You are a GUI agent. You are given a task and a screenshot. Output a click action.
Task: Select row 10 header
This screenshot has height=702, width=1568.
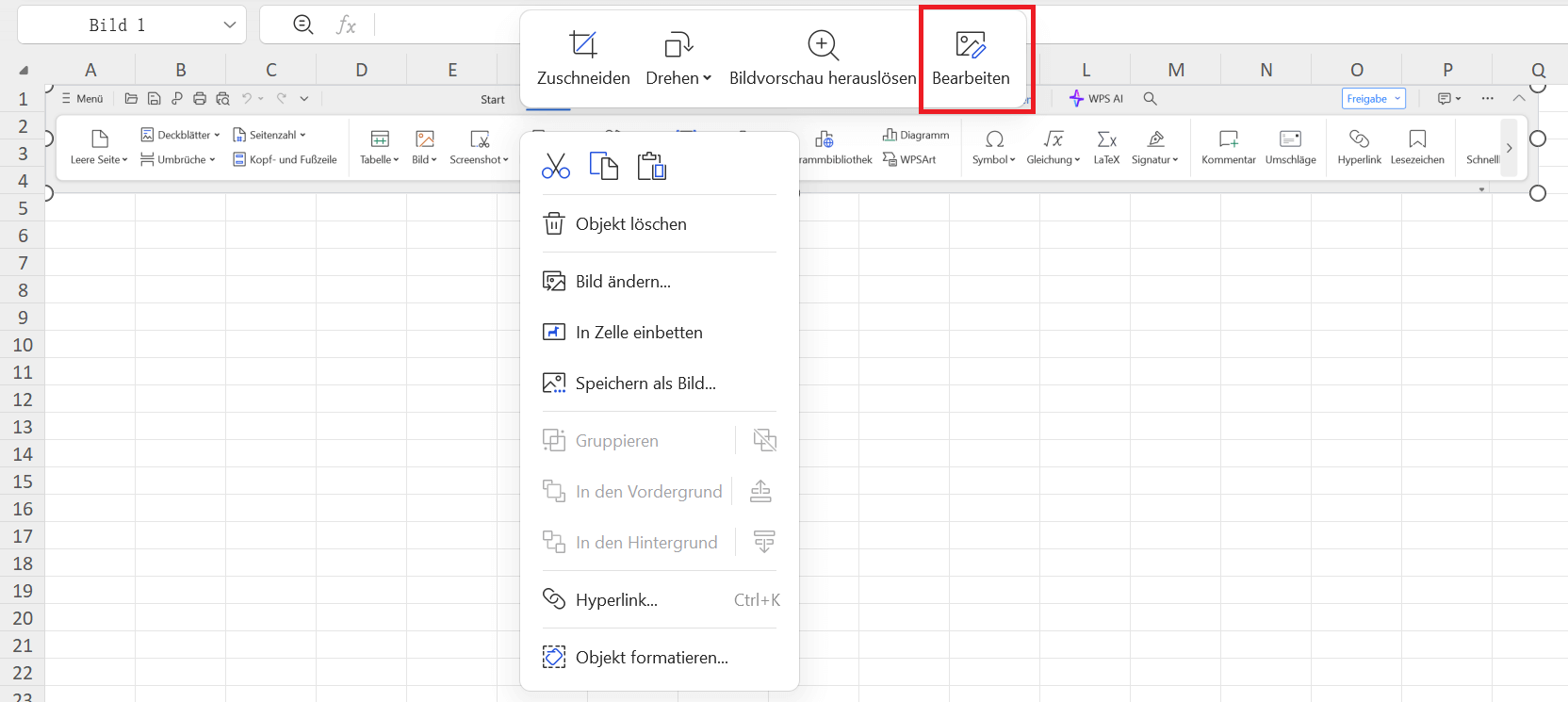click(x=23, y=345)
